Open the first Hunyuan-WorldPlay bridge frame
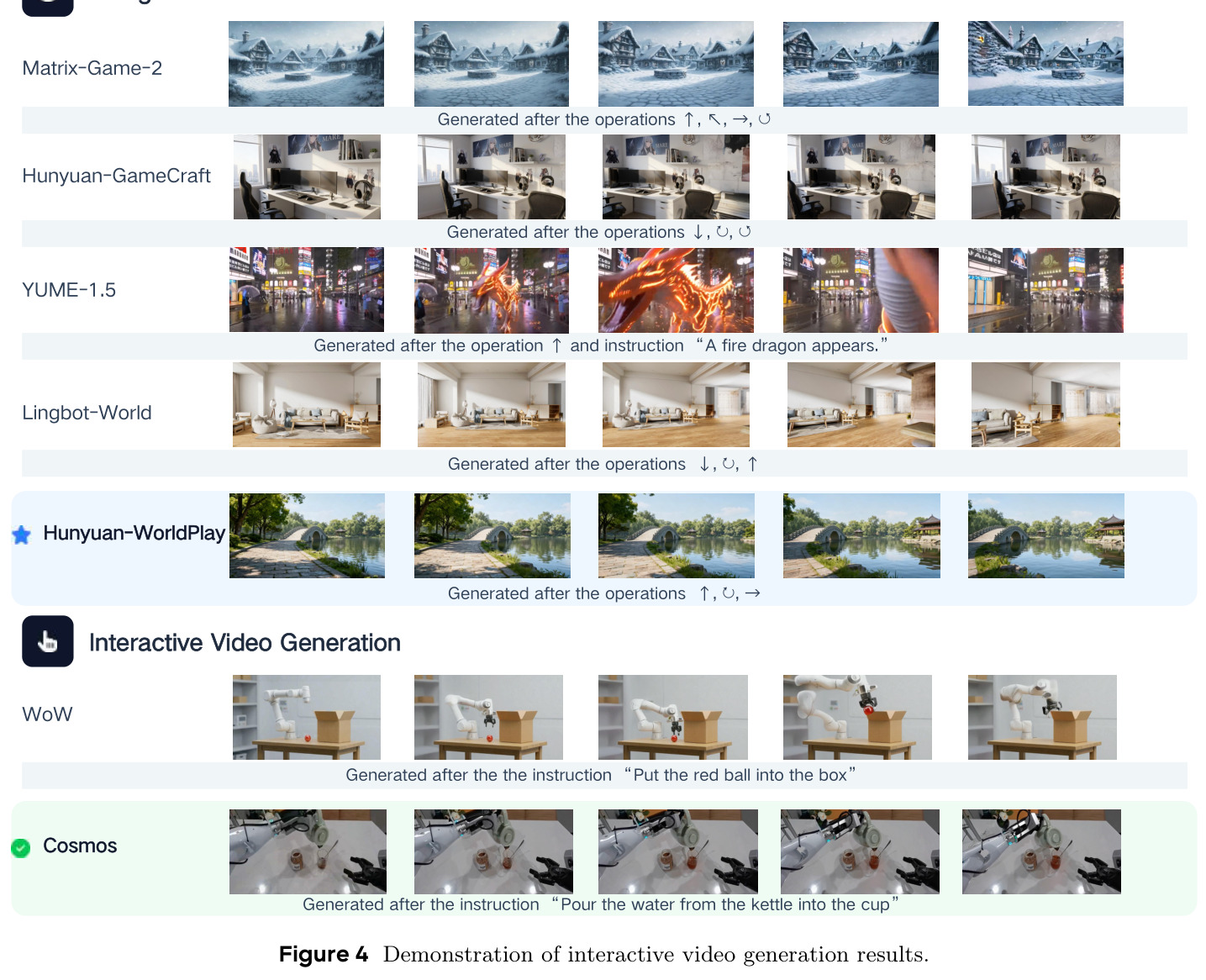Screen dimensions: 1206x980 (307, 535)
